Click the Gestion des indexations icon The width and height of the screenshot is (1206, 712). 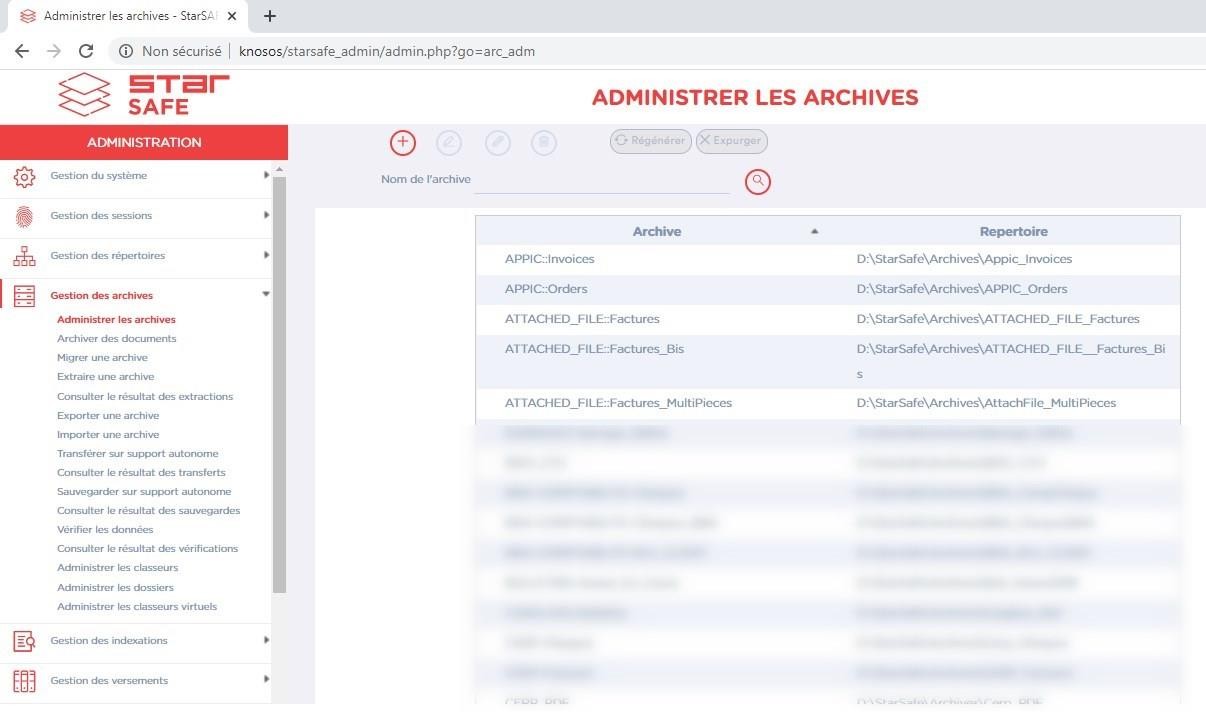point(24,641)
